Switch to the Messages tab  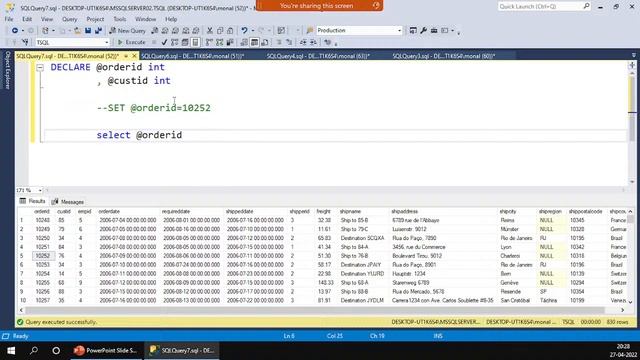[68, 202]
